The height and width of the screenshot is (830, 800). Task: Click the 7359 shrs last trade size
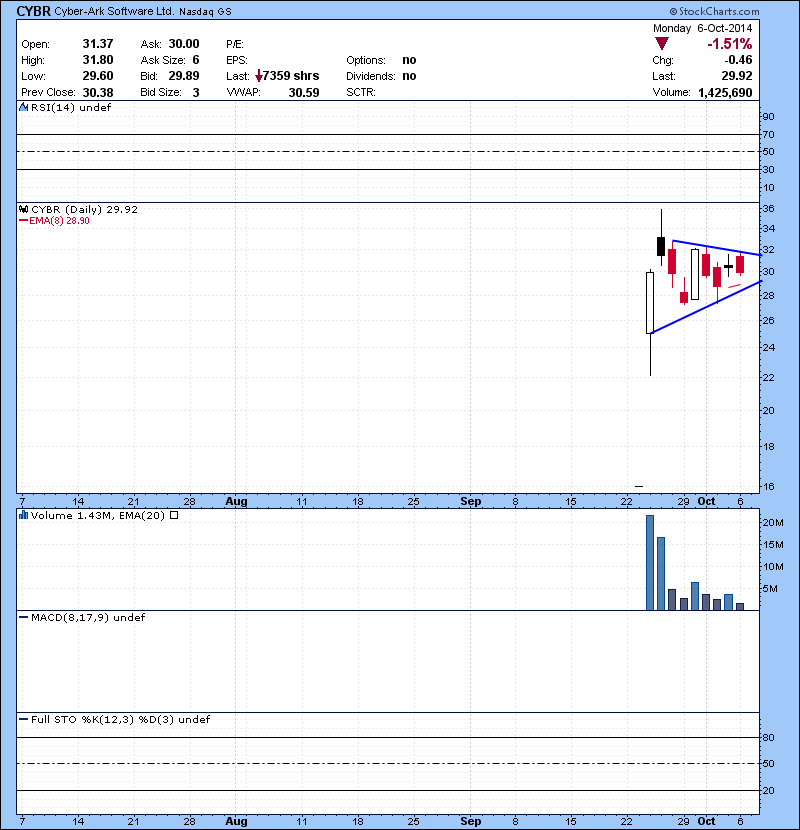[291, 76]
